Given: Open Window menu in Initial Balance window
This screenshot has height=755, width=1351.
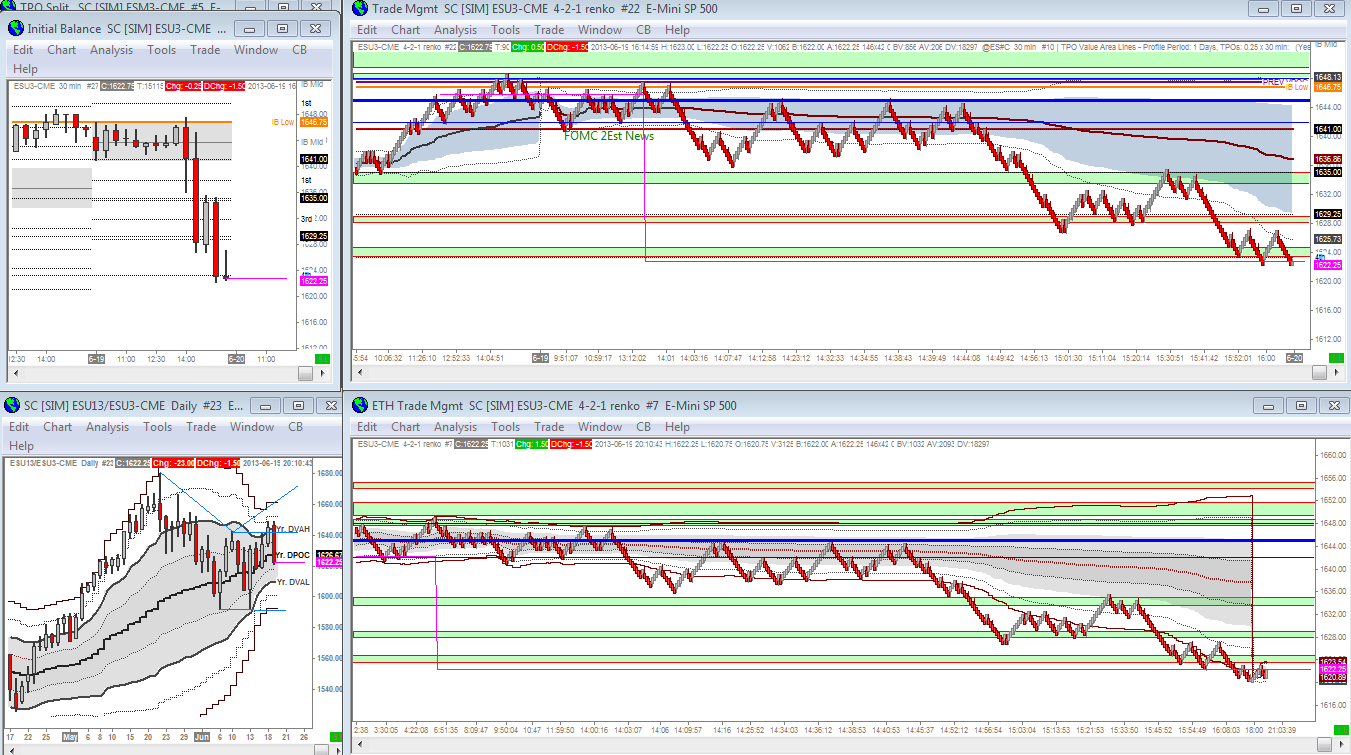Looking at the screenshot, I should tap(256, 50).
